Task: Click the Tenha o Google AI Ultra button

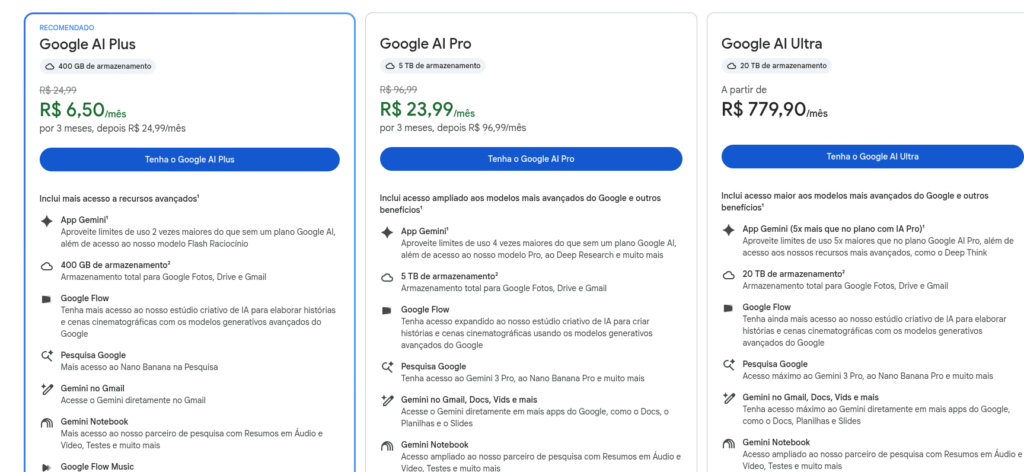Action: (x=872, y=157)
